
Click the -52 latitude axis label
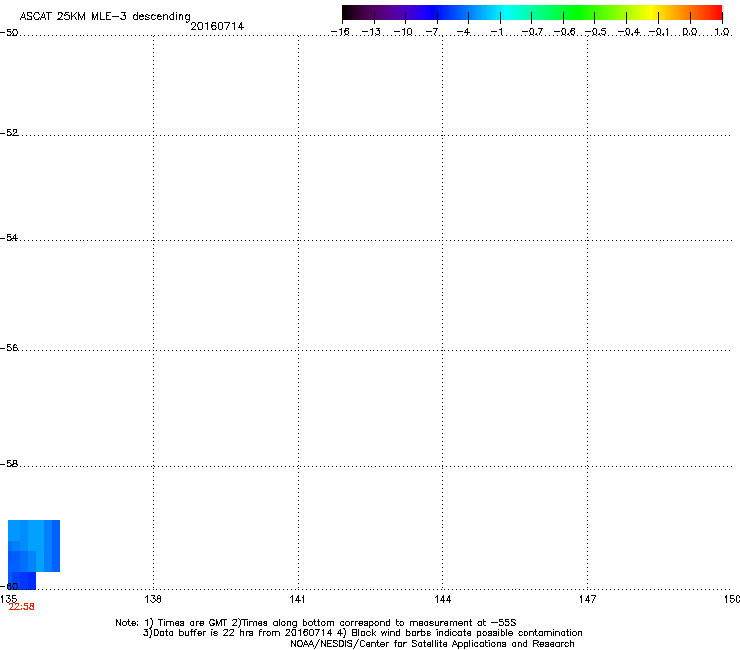point(9,133)
